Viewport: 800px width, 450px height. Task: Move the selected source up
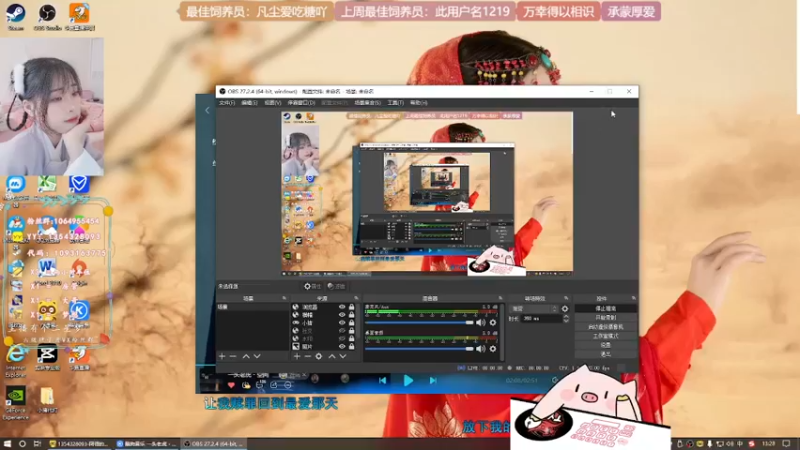coord(332,356)
